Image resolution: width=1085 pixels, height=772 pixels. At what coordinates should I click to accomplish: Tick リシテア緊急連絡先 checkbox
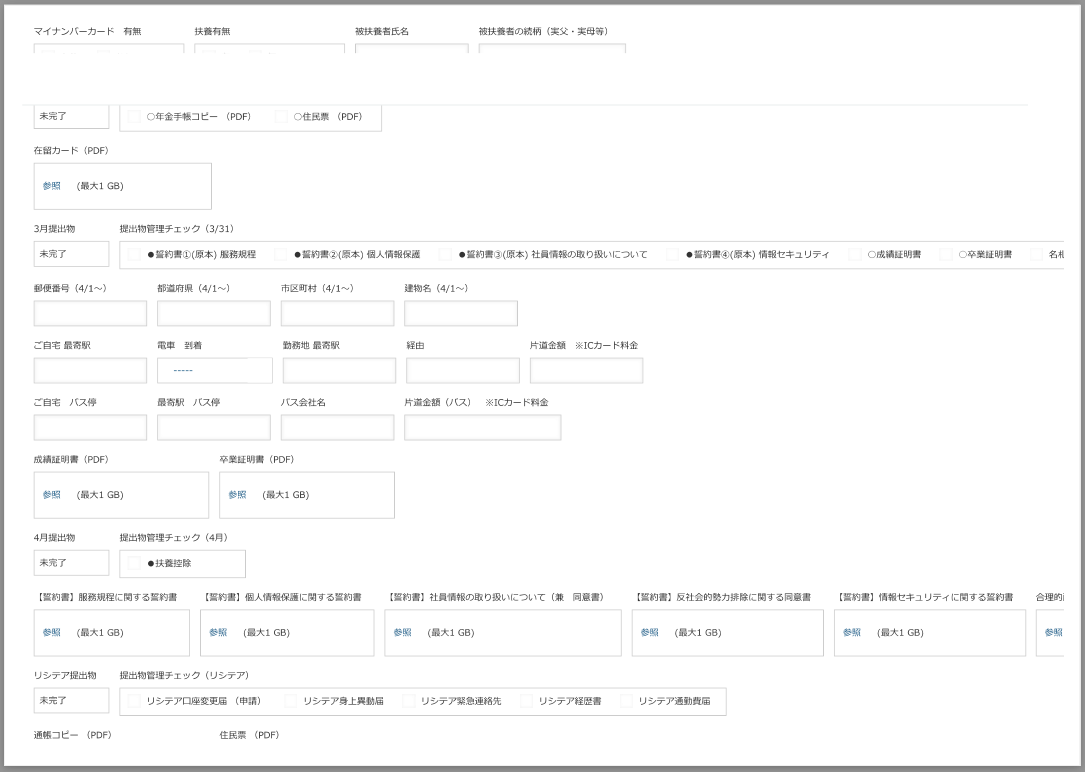[409, 701]
